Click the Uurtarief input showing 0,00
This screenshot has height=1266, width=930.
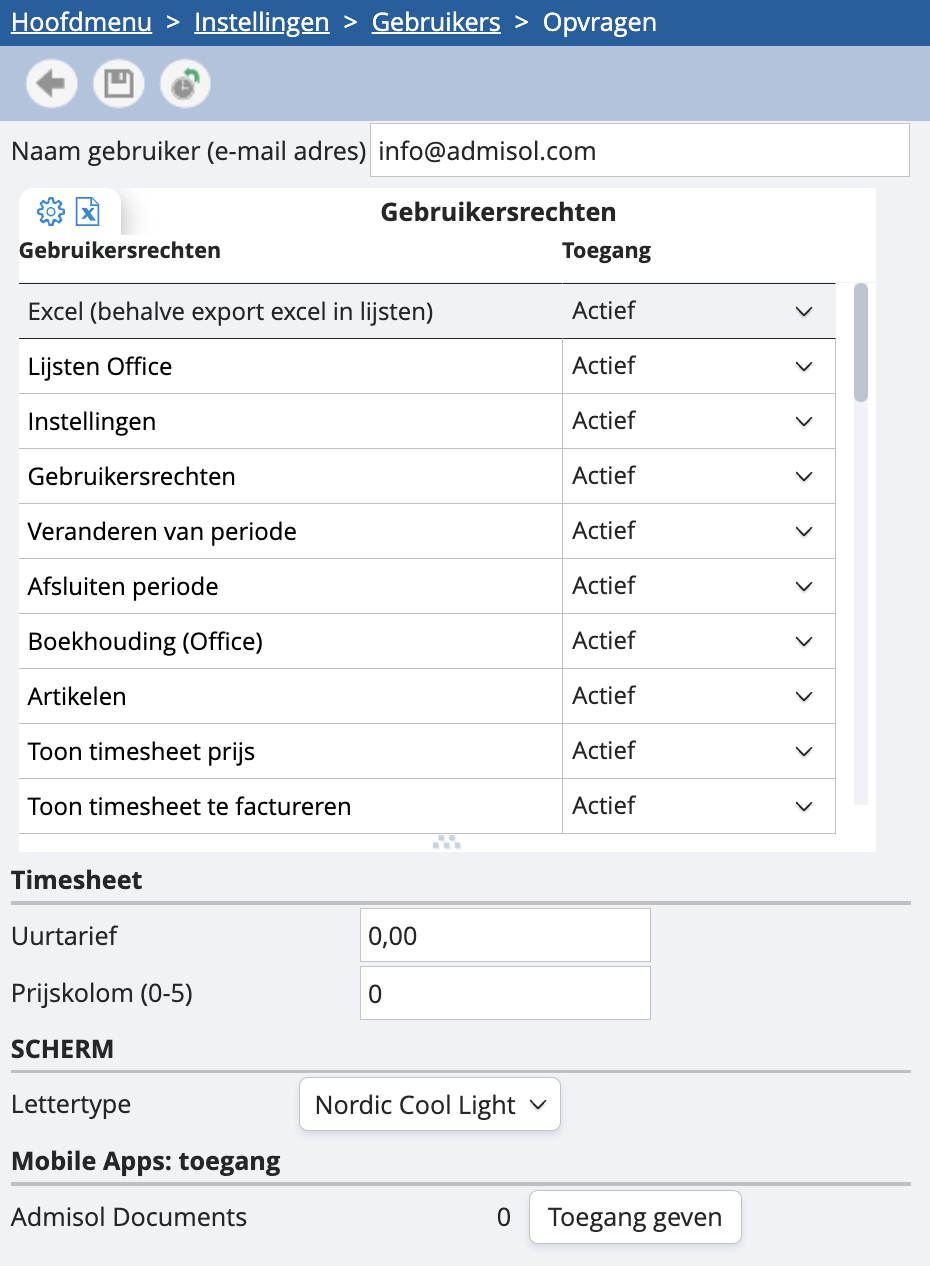click(504, 934)
